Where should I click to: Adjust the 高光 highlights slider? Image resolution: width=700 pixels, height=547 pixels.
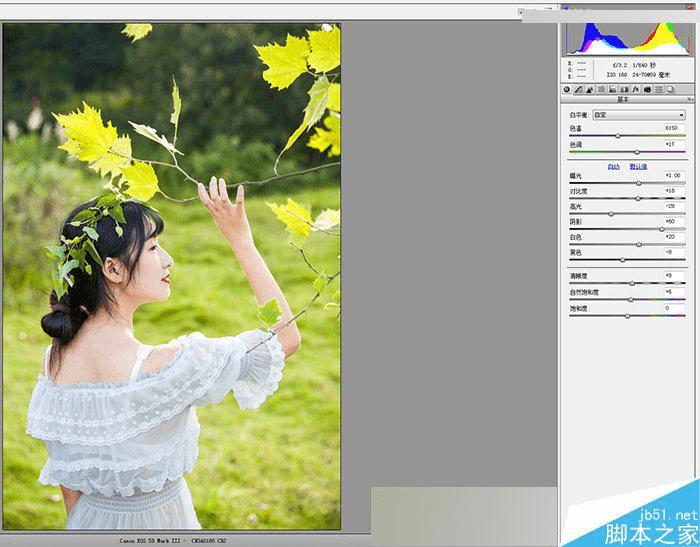pos(627,214)
